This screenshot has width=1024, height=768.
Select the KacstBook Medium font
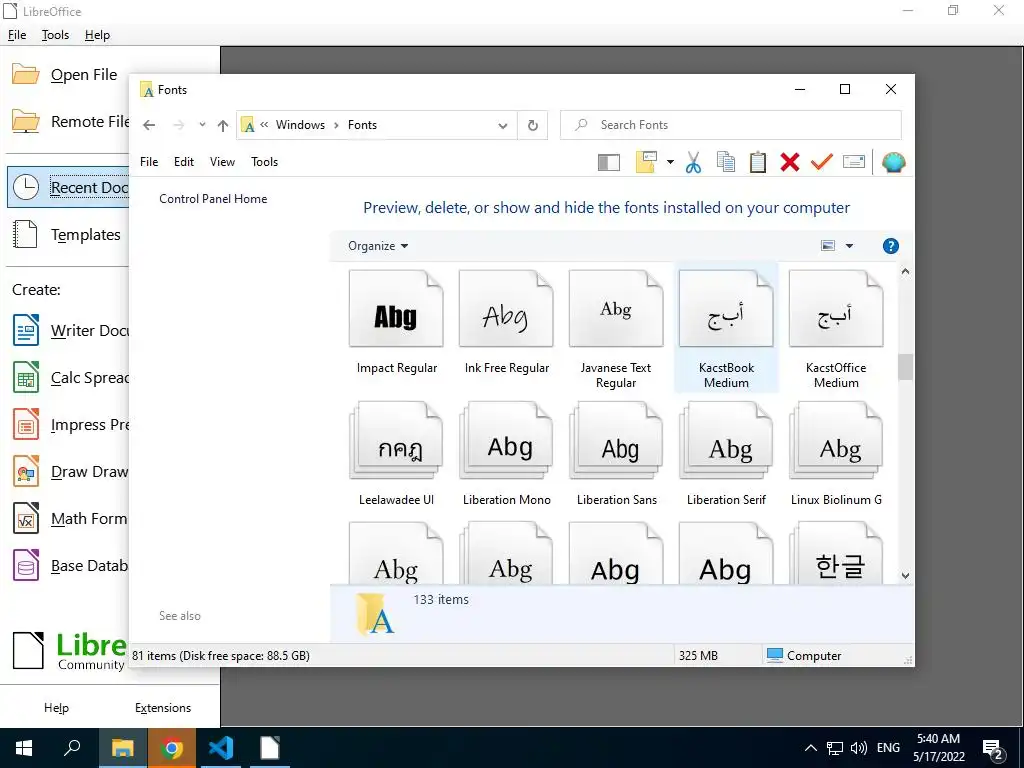(726, 329)
